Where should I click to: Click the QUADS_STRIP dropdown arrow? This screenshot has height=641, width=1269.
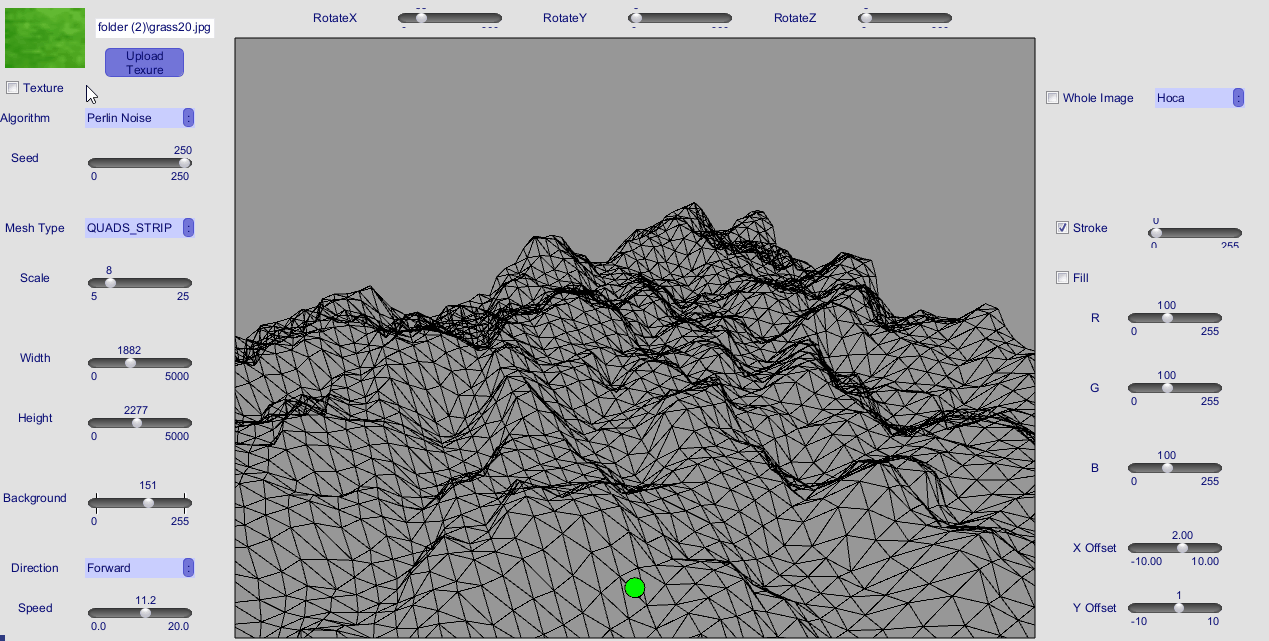coord(189,228)
